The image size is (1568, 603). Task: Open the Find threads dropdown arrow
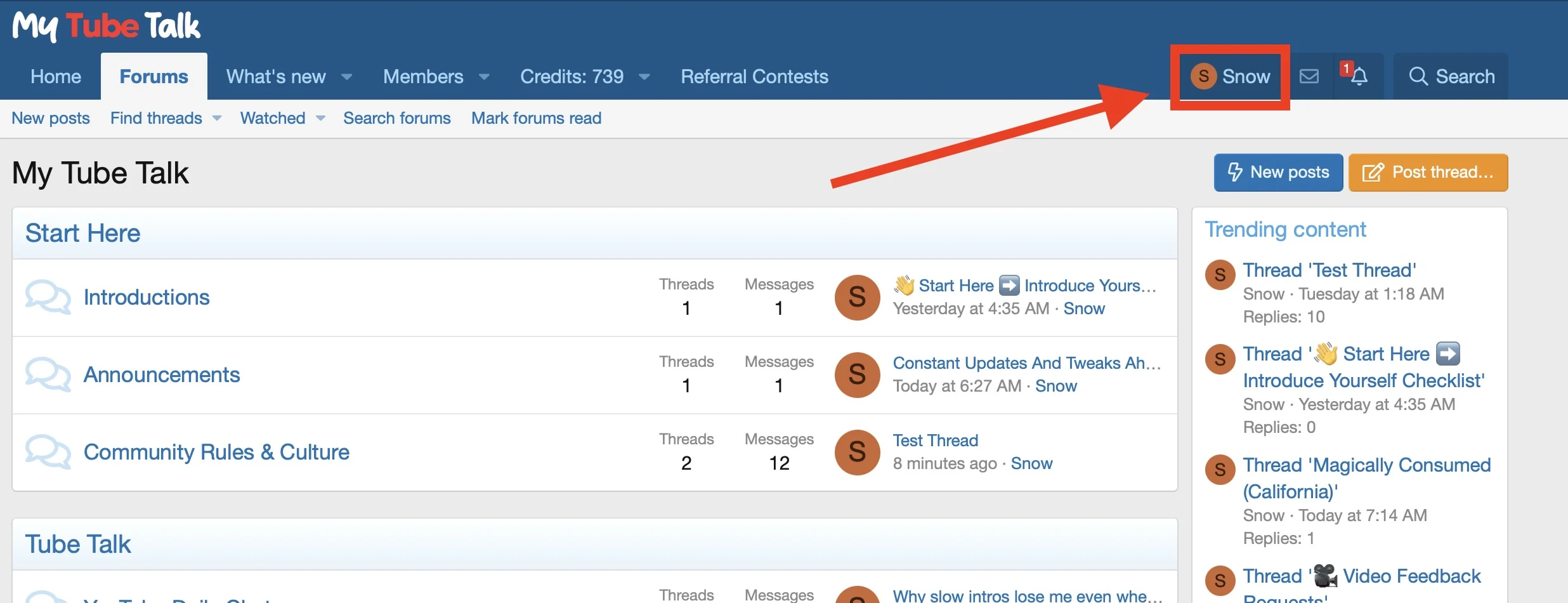217,118
